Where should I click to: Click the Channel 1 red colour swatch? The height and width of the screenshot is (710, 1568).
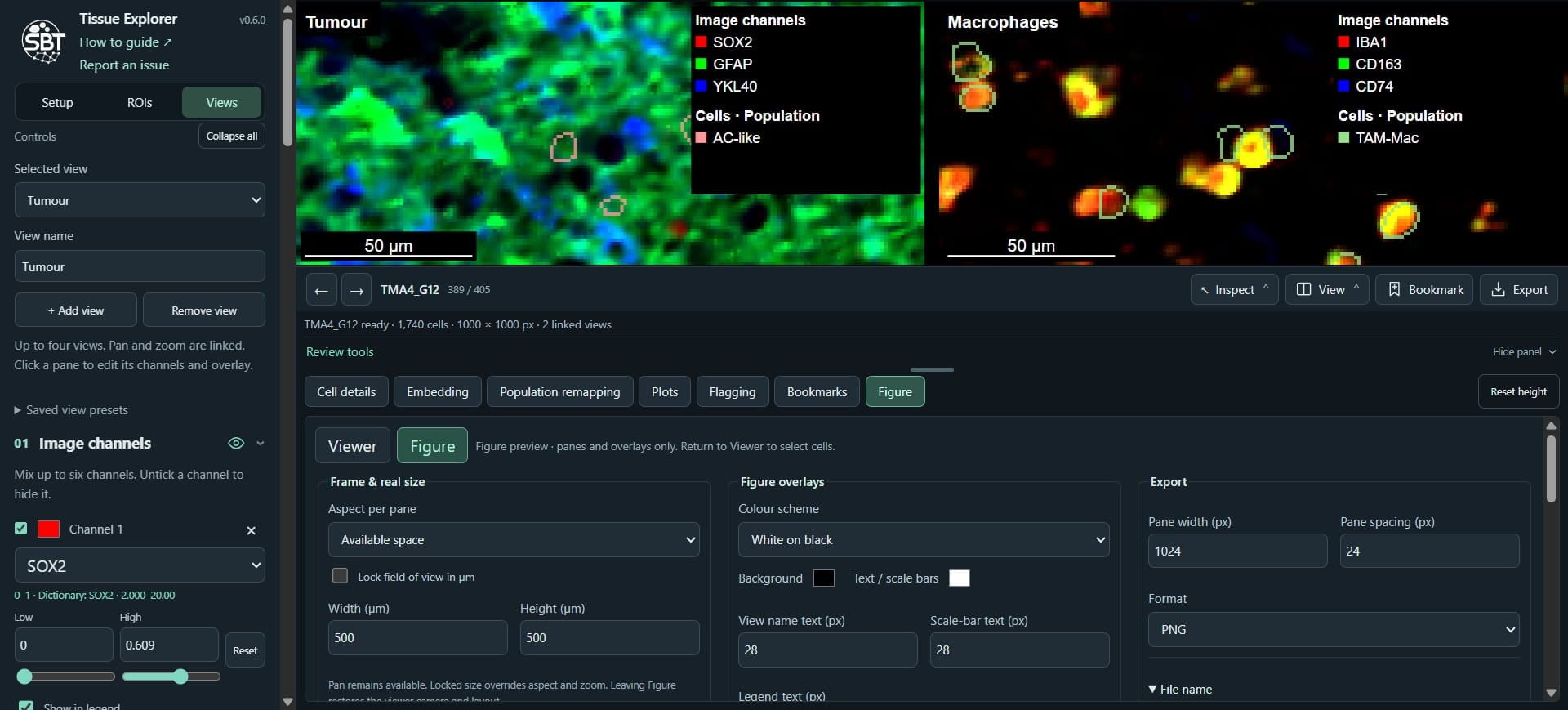click(x=49, y=529)
